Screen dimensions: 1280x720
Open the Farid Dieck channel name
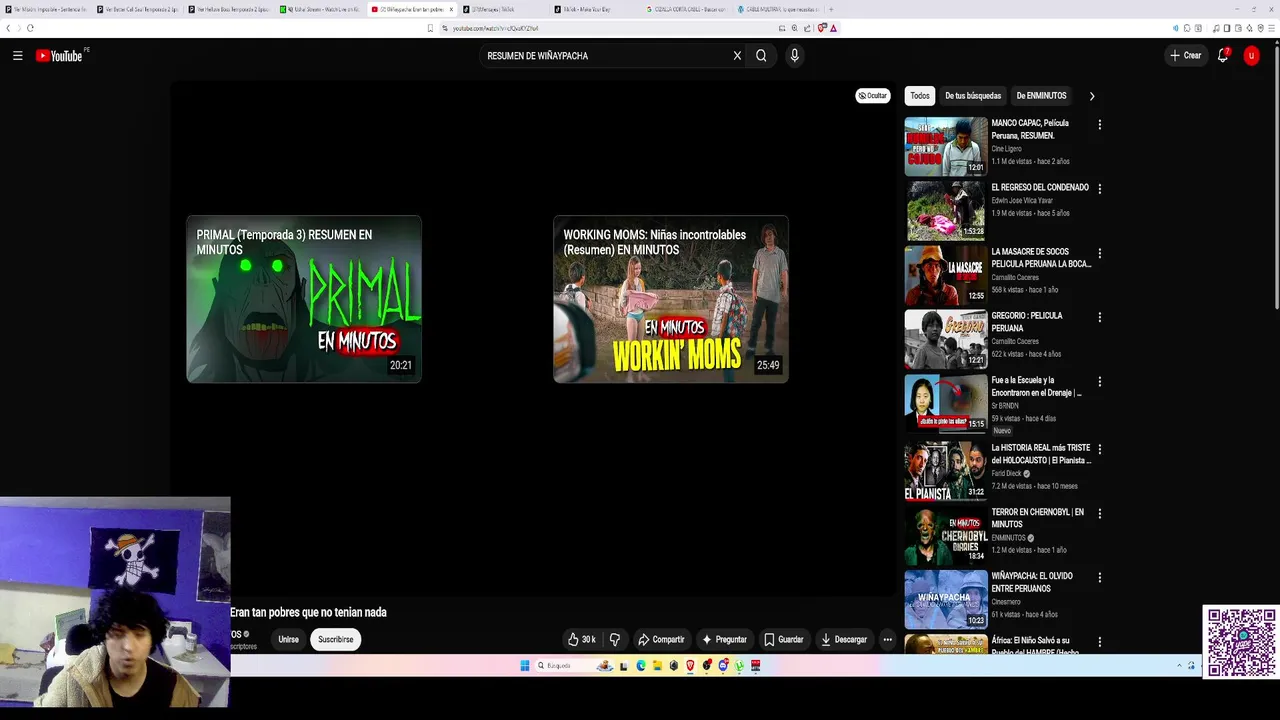[x=1006, y=474]
